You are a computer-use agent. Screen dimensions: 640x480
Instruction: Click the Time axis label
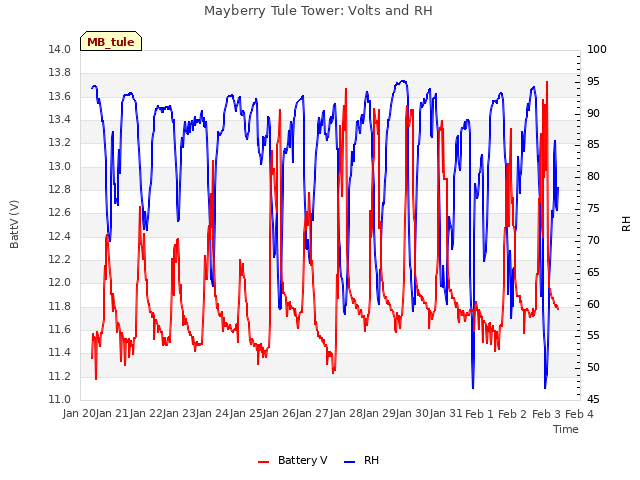[566, 429]
